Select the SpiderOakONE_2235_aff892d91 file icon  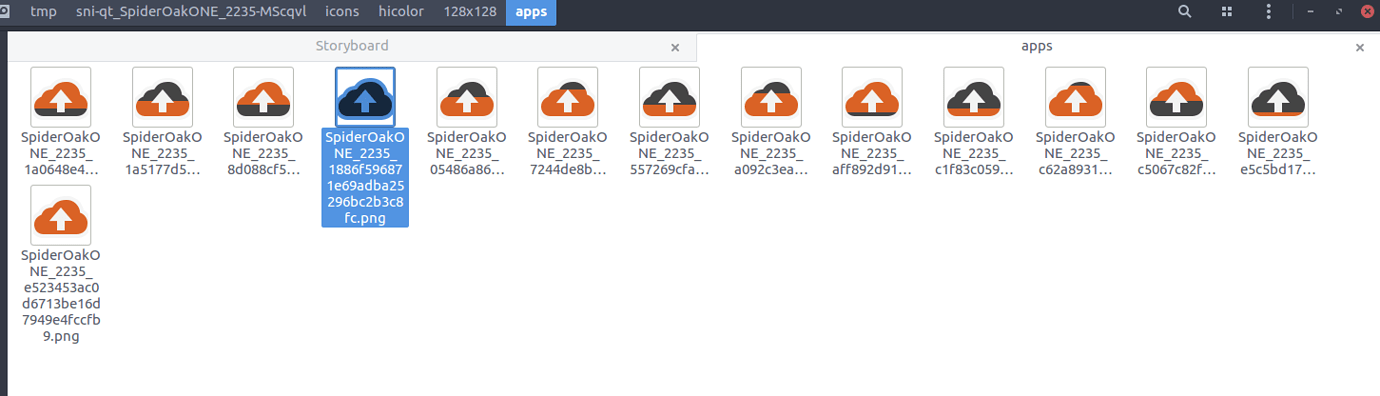coord(872,97)
